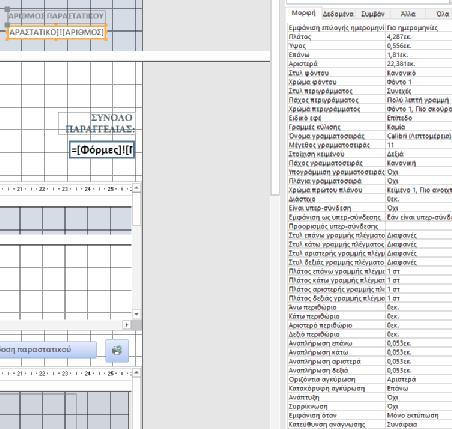This screenshot has height=429, width=452.
Task: Select the ΣΥΝΟΛΟ ΠΑΡΑΓΓΕΛΙΑΣ label
Action: (x=97, y=123)
